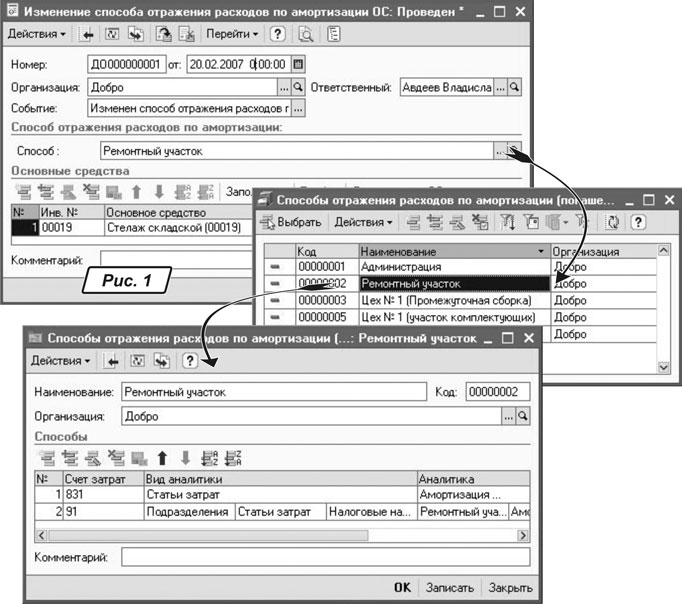
Task: Click move up arrow in Способы table toolbar
Action: click(161, 458)
